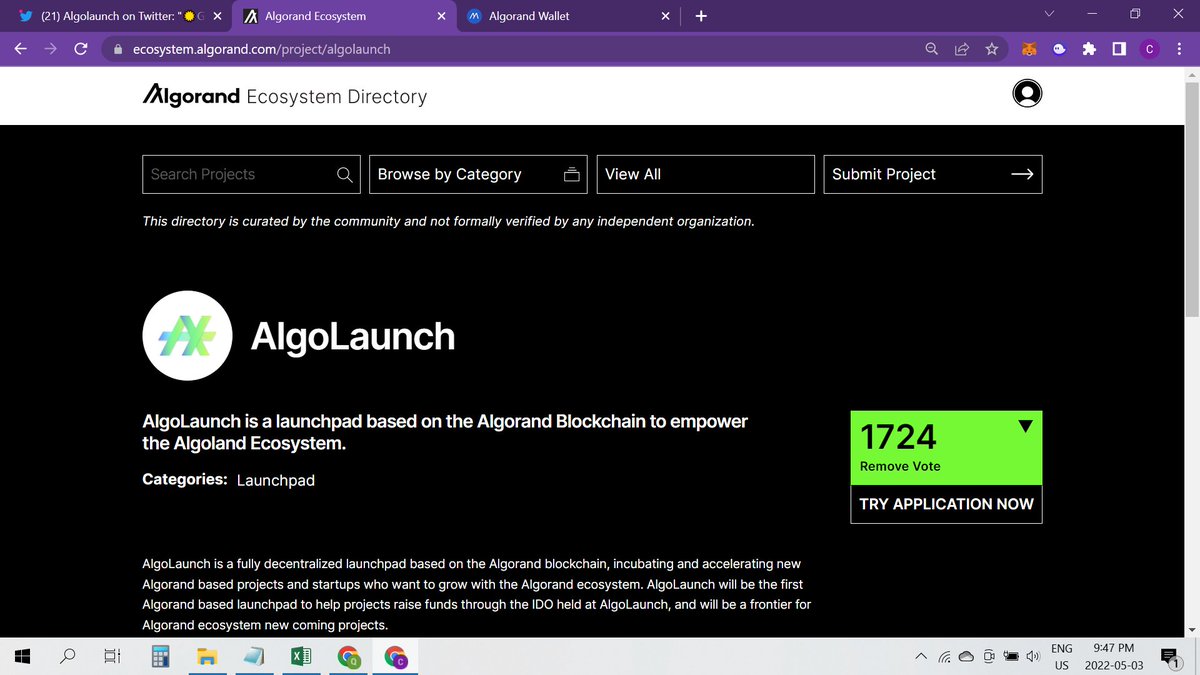Open the volume speaker tray icon
The image size is (1200, 675).
(x=1033, y=656)
